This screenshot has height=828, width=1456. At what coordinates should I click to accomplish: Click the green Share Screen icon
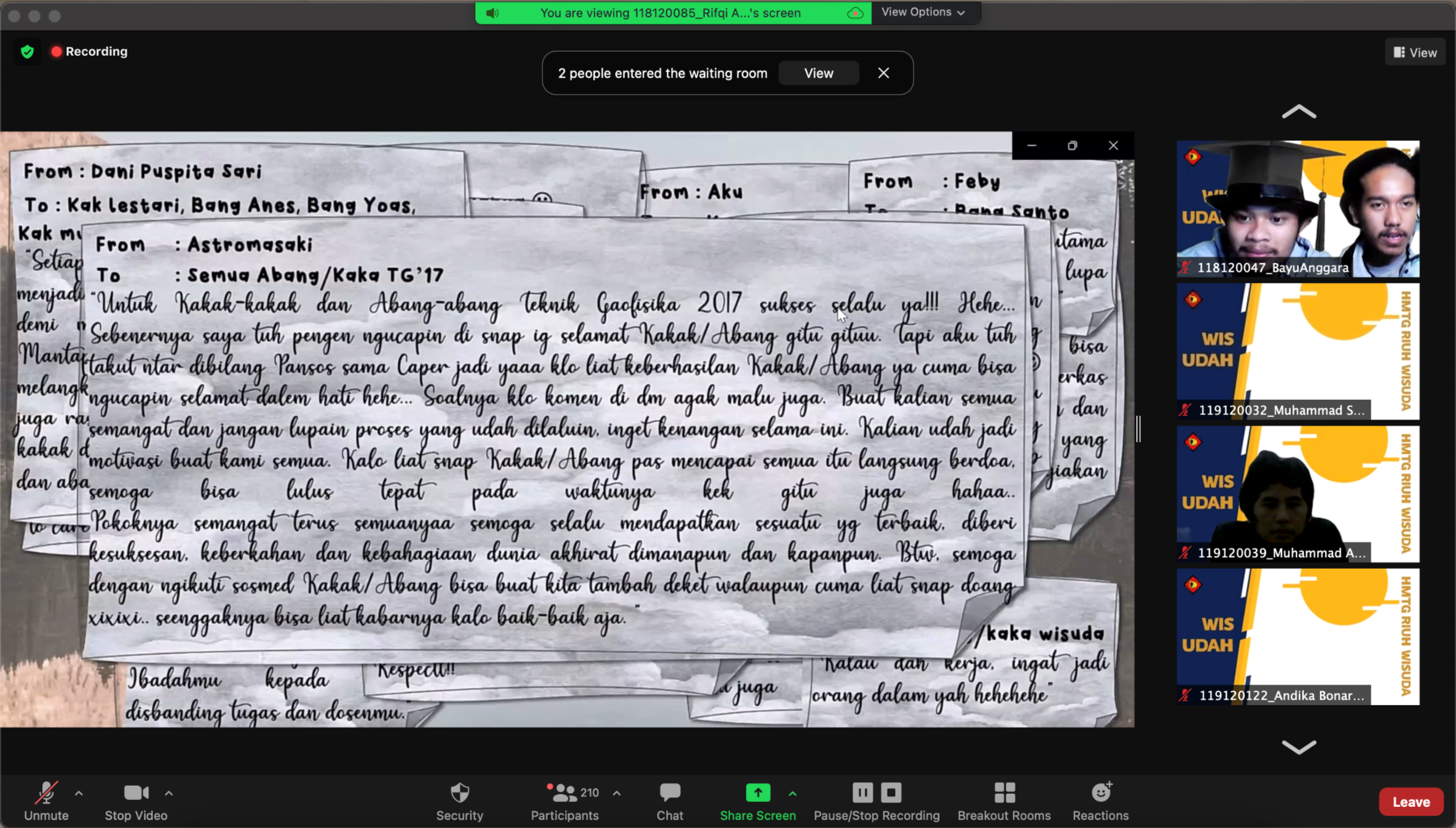tap(758, 792)
